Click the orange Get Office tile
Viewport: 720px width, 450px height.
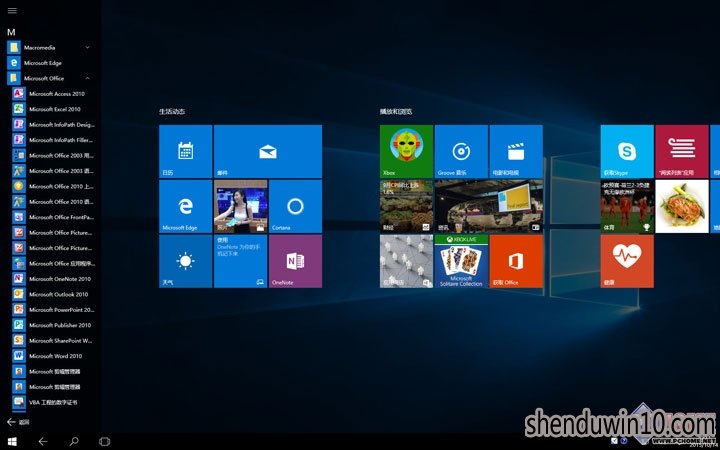pos(516,261)
